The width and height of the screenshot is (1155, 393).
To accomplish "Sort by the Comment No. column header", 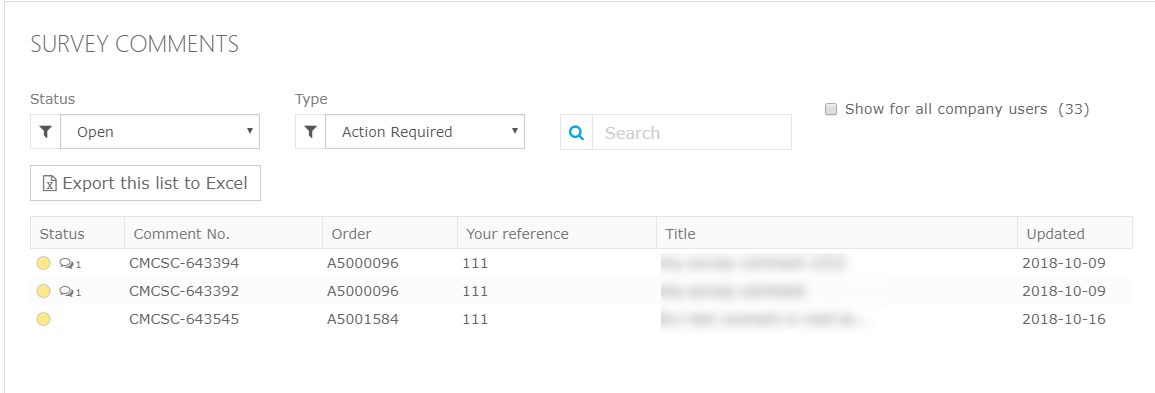I will (x=182, y=234).
